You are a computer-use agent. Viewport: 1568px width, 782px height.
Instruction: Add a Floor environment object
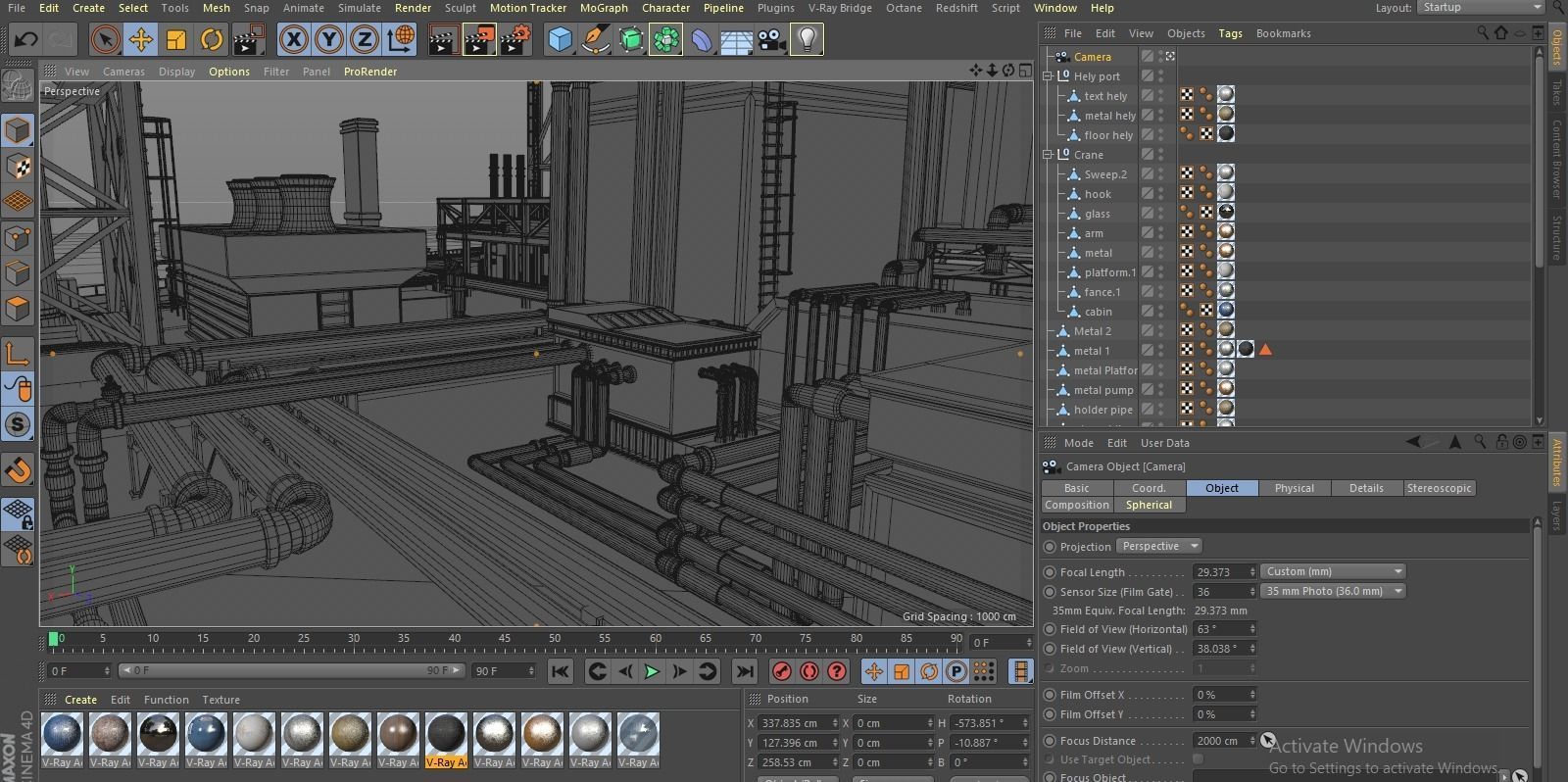pyautogui.click(x=737, y=40)
